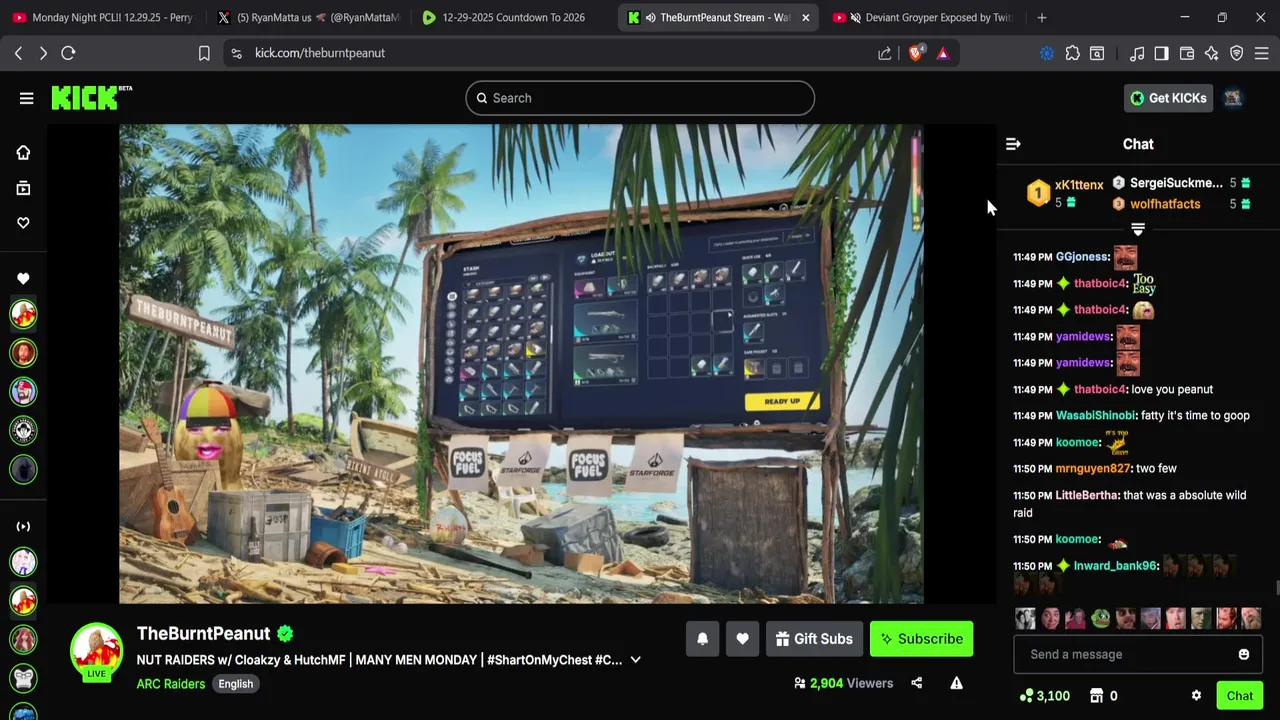This screenshot has width=1280, height=720.
Task: Open Leo AI sparkle icon
Action: (x=1212, y=53)
